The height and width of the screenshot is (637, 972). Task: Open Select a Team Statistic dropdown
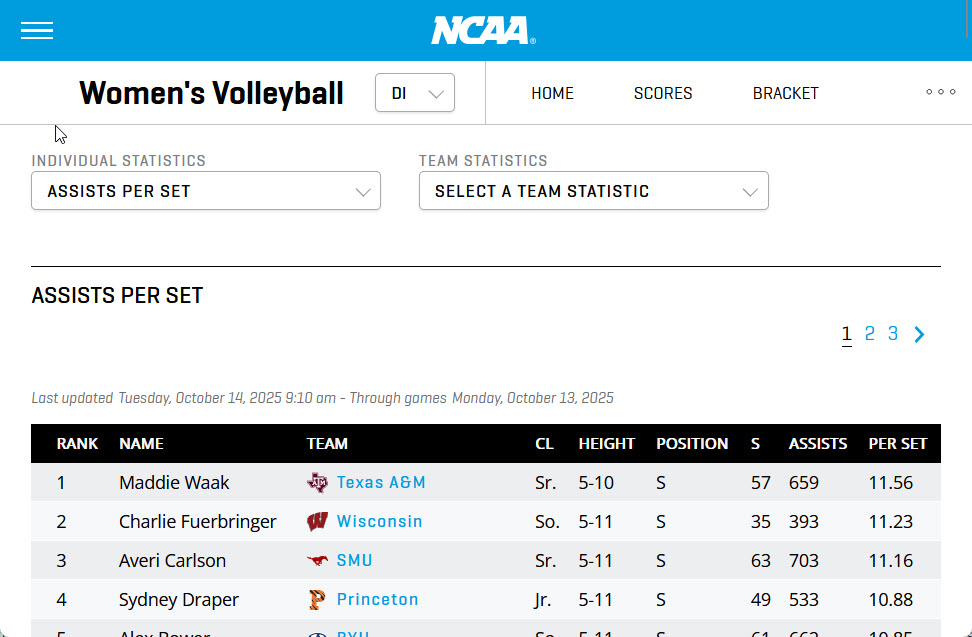[593, 191]
